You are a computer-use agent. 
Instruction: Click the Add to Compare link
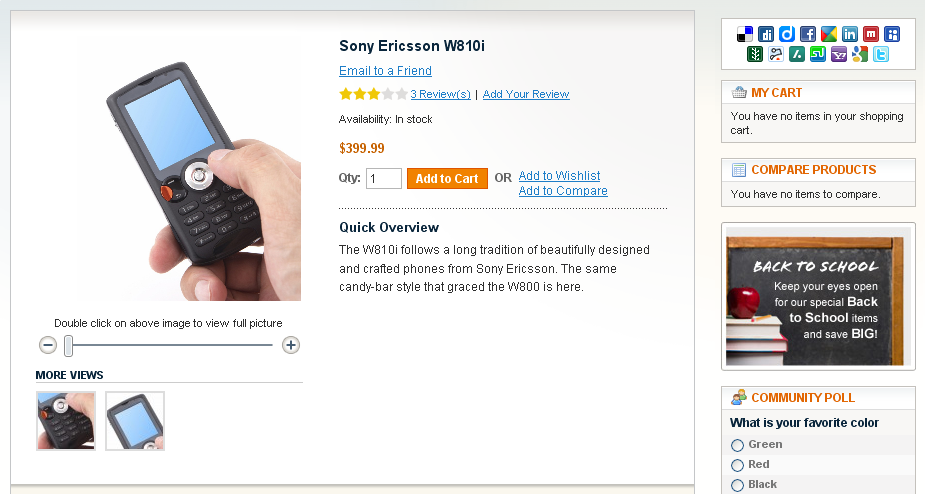click(563, 191)
